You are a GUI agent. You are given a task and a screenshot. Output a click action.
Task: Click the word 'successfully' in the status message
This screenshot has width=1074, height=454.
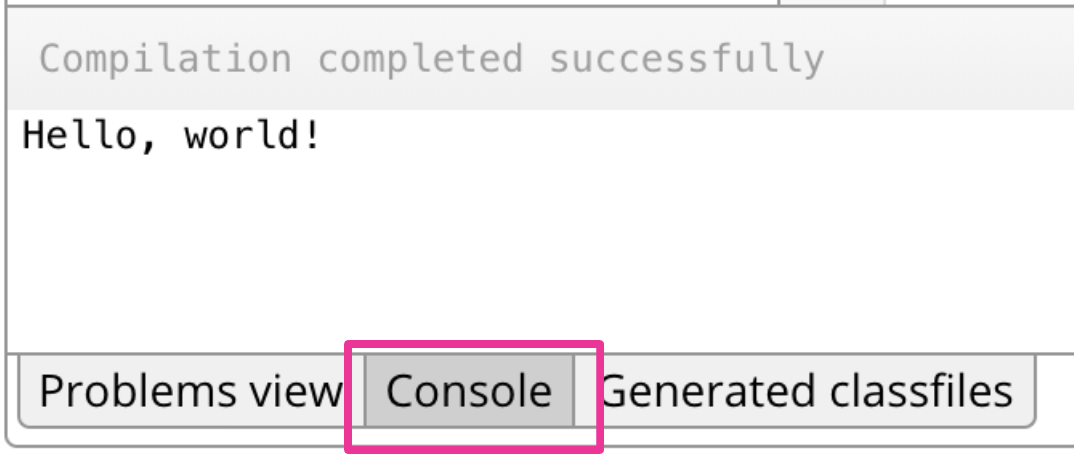(686, 60)
